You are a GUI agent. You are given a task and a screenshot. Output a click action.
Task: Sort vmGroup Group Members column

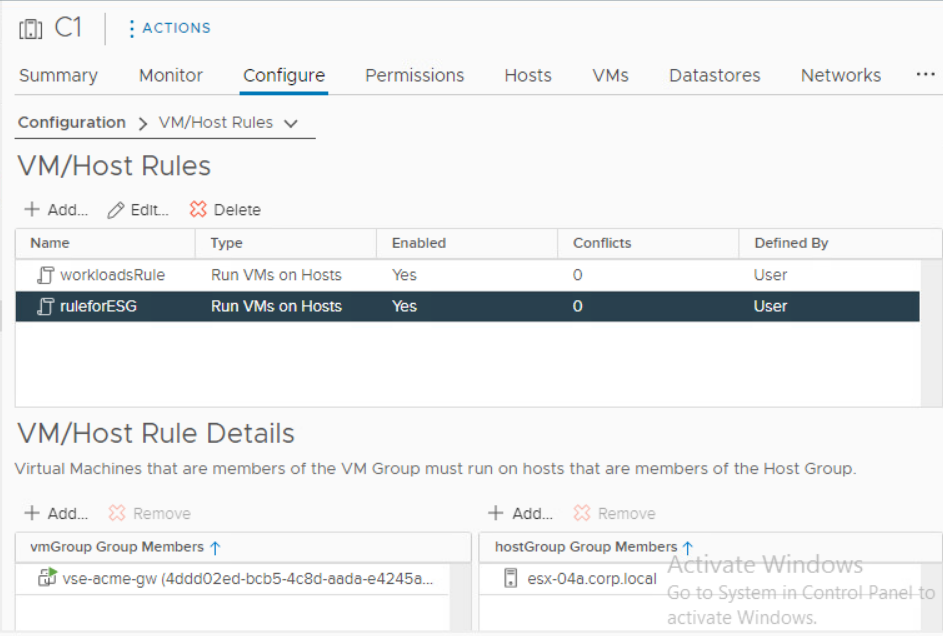215,547
